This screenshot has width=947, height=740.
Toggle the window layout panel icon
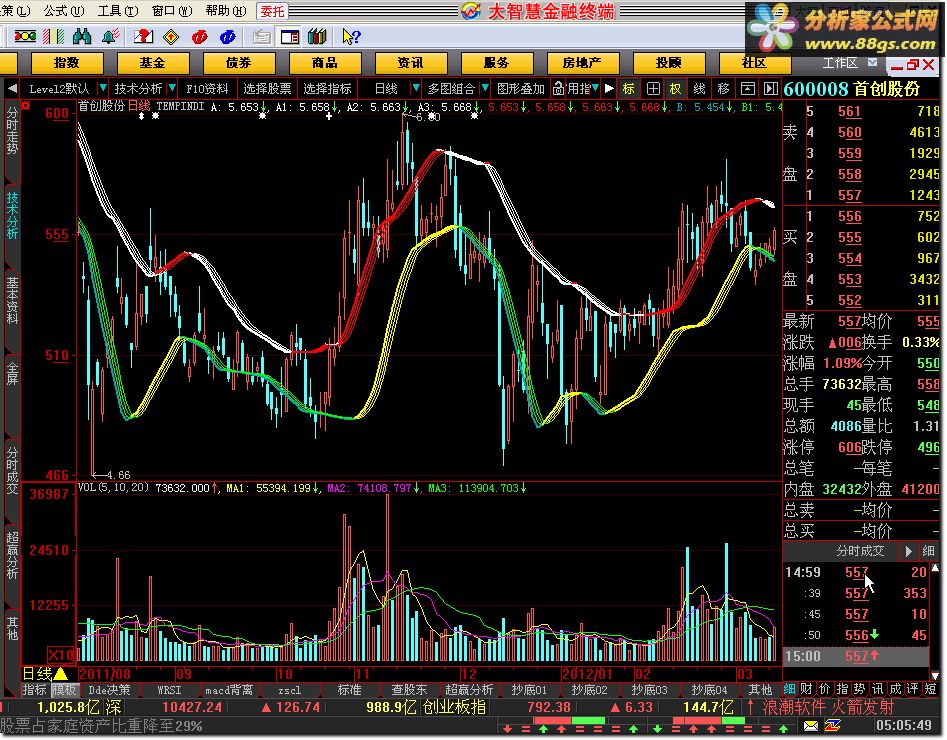click(290, 37)
